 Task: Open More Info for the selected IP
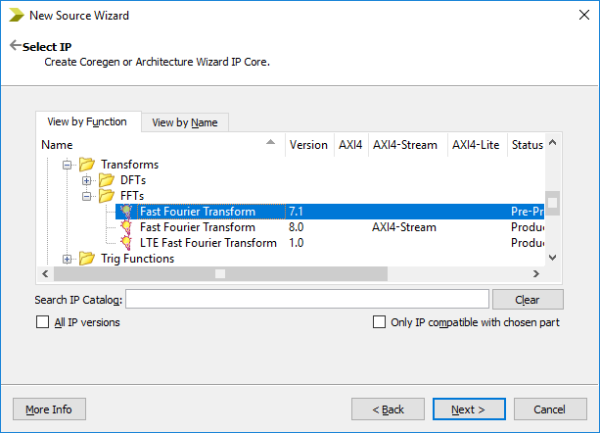(x=49, y=409)
